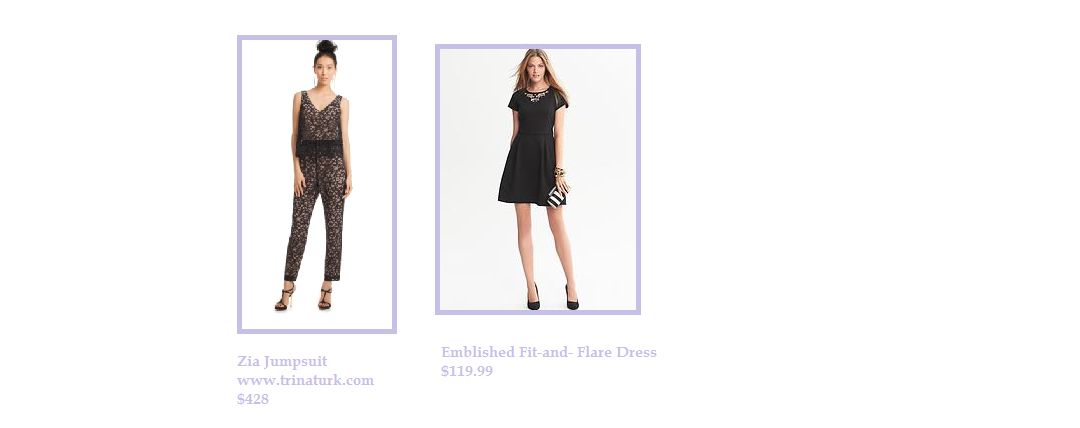The height and width of the screenshot is (428, 1080).
Task: Click the Emblished Fit-and- Flare Dress title
Action: 549,352
